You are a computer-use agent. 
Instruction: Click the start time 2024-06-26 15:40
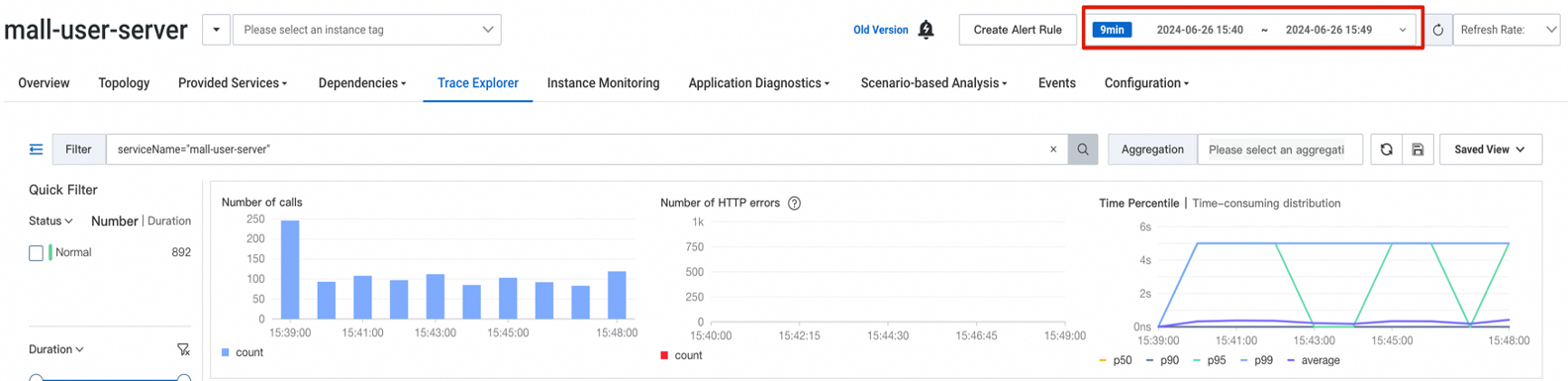click(1200, 30)
